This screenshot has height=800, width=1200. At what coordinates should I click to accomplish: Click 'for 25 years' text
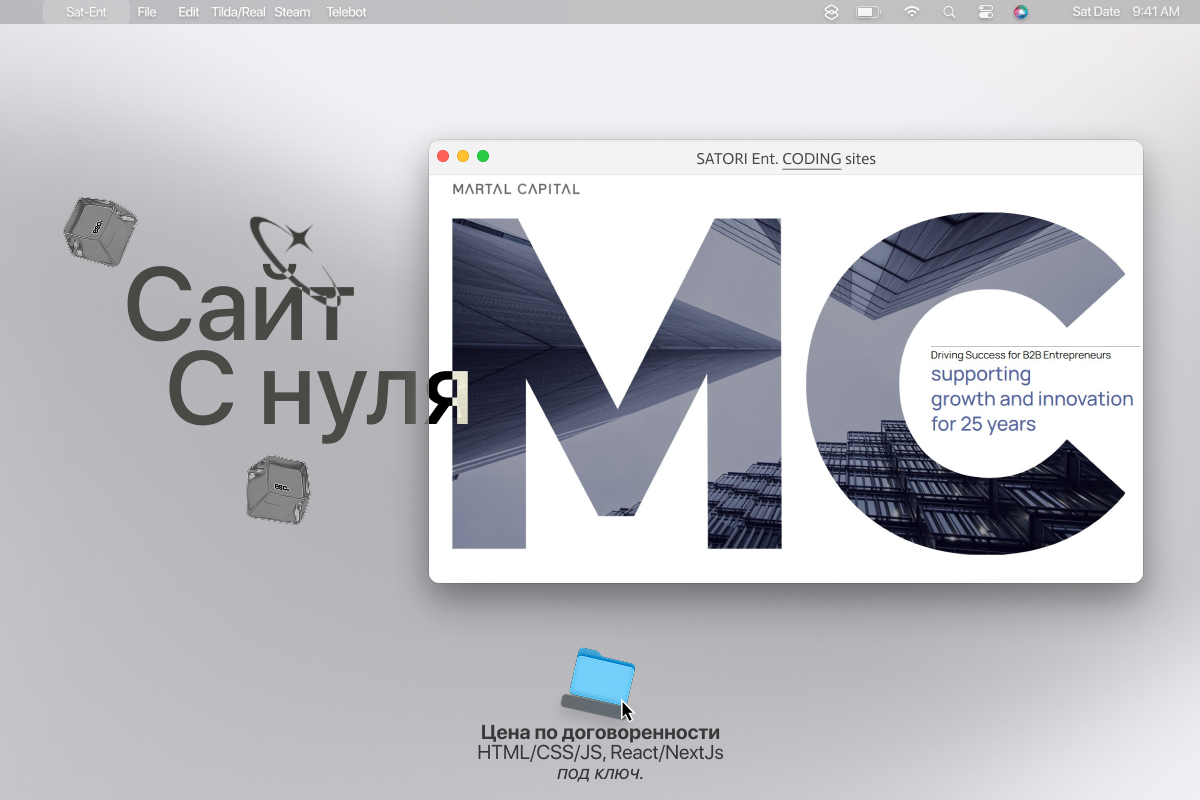pos(983,424)
